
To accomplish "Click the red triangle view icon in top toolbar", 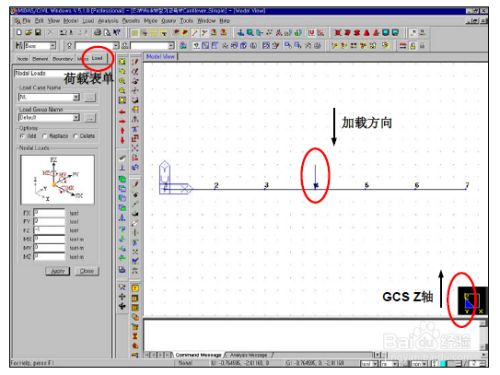I will click(367, 32).
